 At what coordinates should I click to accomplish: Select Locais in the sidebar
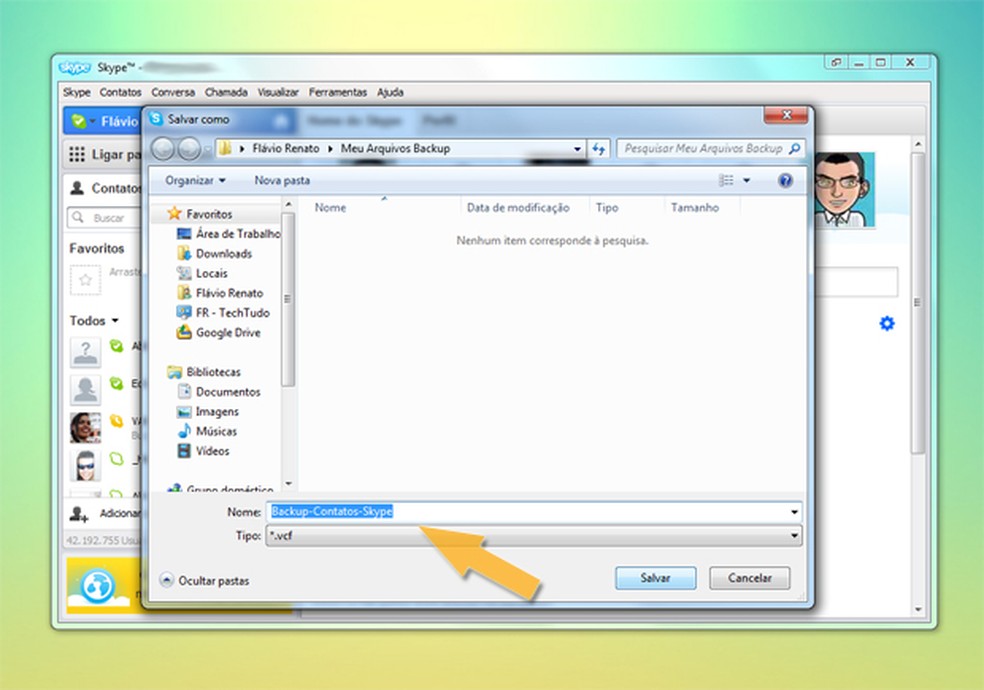(x=211, y=273)
